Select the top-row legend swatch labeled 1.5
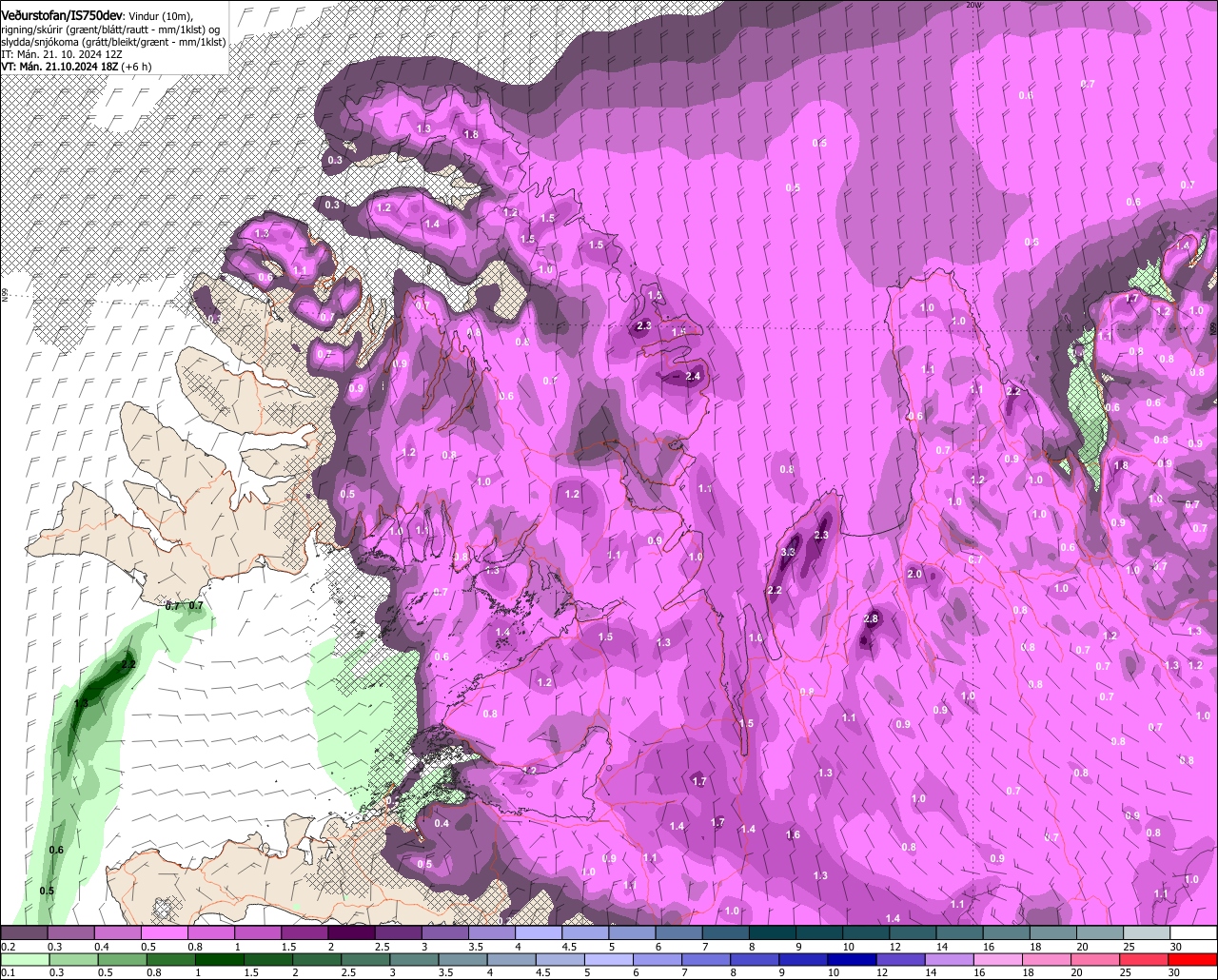 coord(304,933)
